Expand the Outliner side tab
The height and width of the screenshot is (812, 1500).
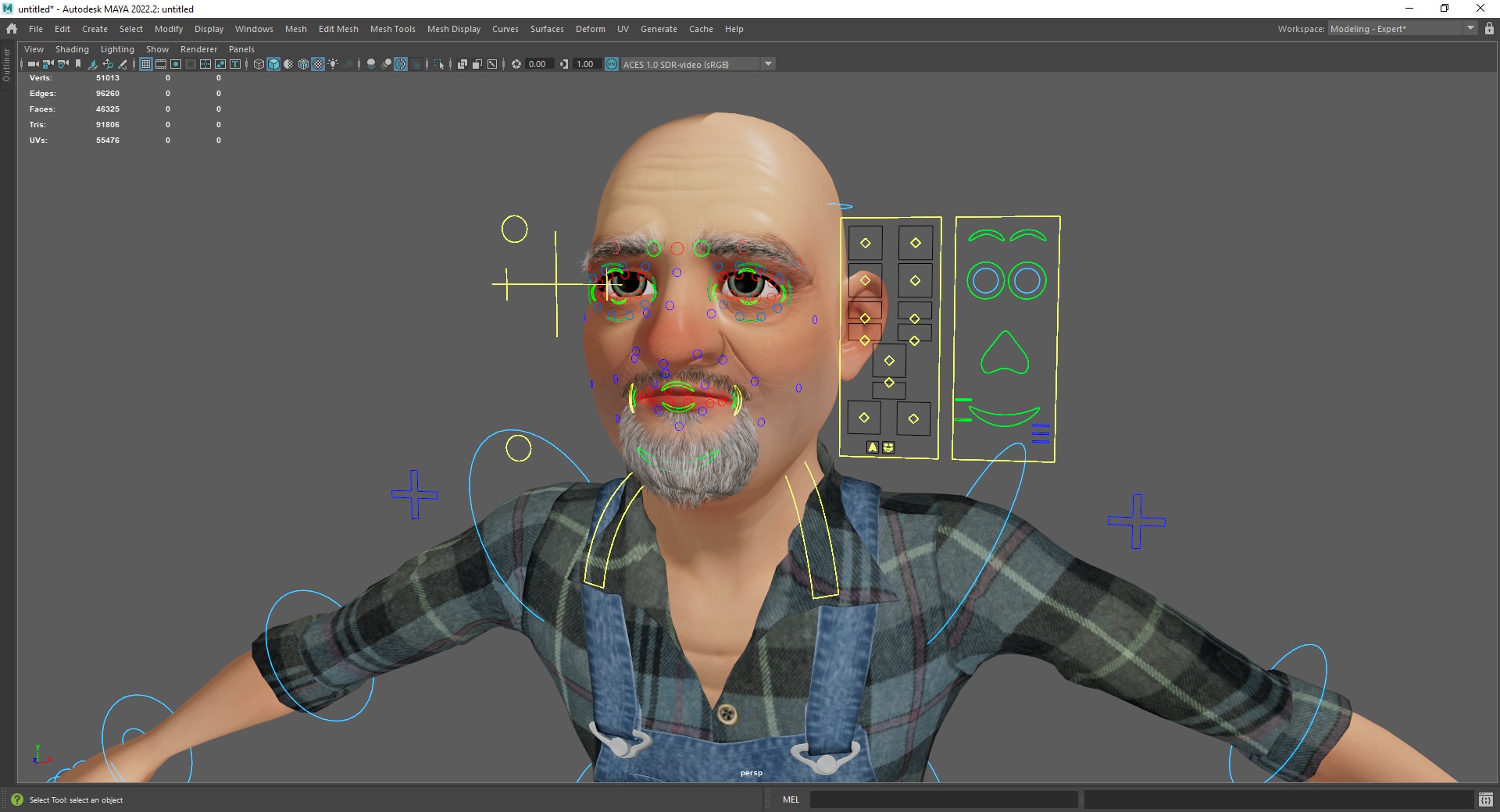tap(6, 66)
